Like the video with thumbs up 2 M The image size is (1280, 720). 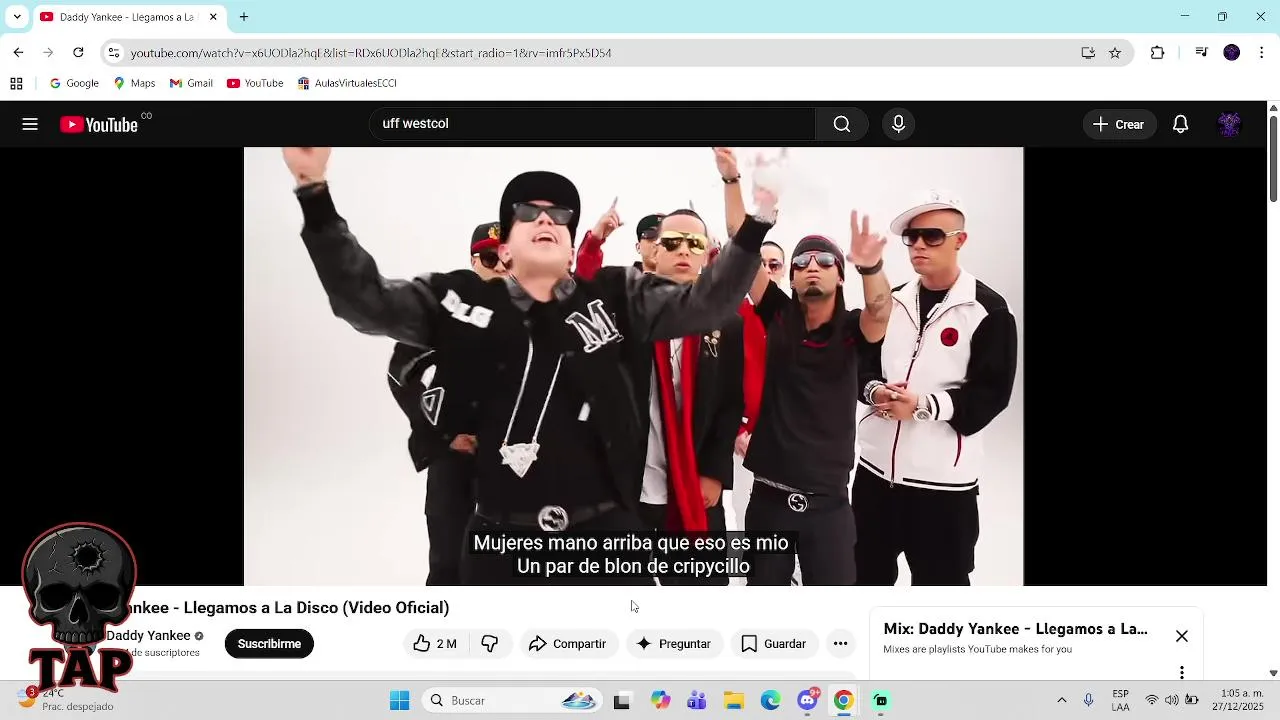436,644
